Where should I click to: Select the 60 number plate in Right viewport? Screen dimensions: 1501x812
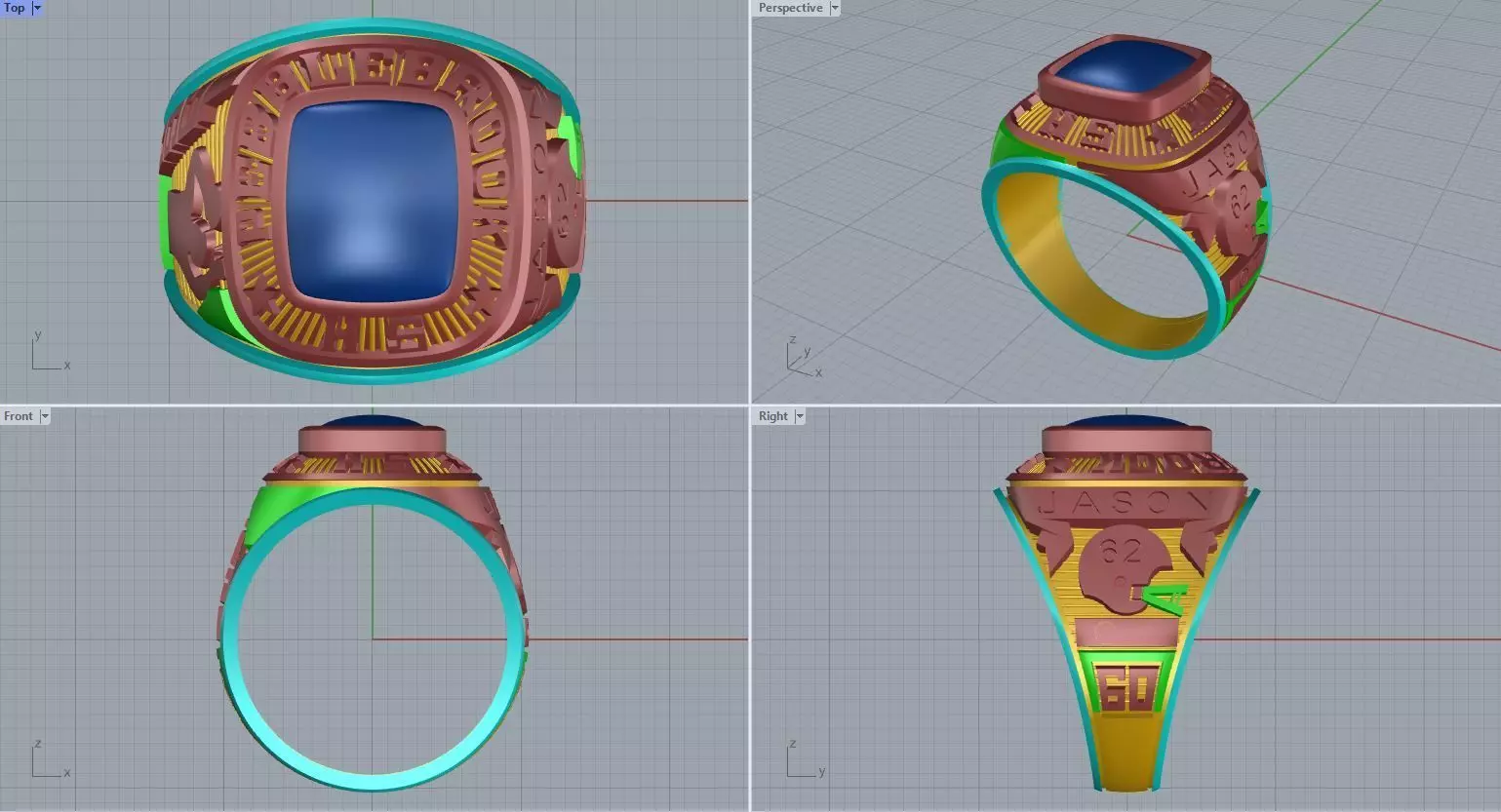click(x=1127, y=688)
